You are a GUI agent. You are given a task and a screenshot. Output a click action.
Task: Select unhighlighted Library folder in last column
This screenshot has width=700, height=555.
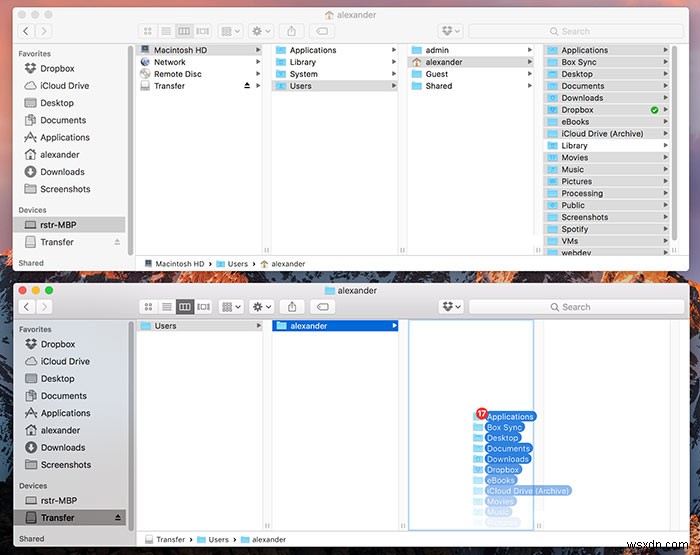[607, 146]
